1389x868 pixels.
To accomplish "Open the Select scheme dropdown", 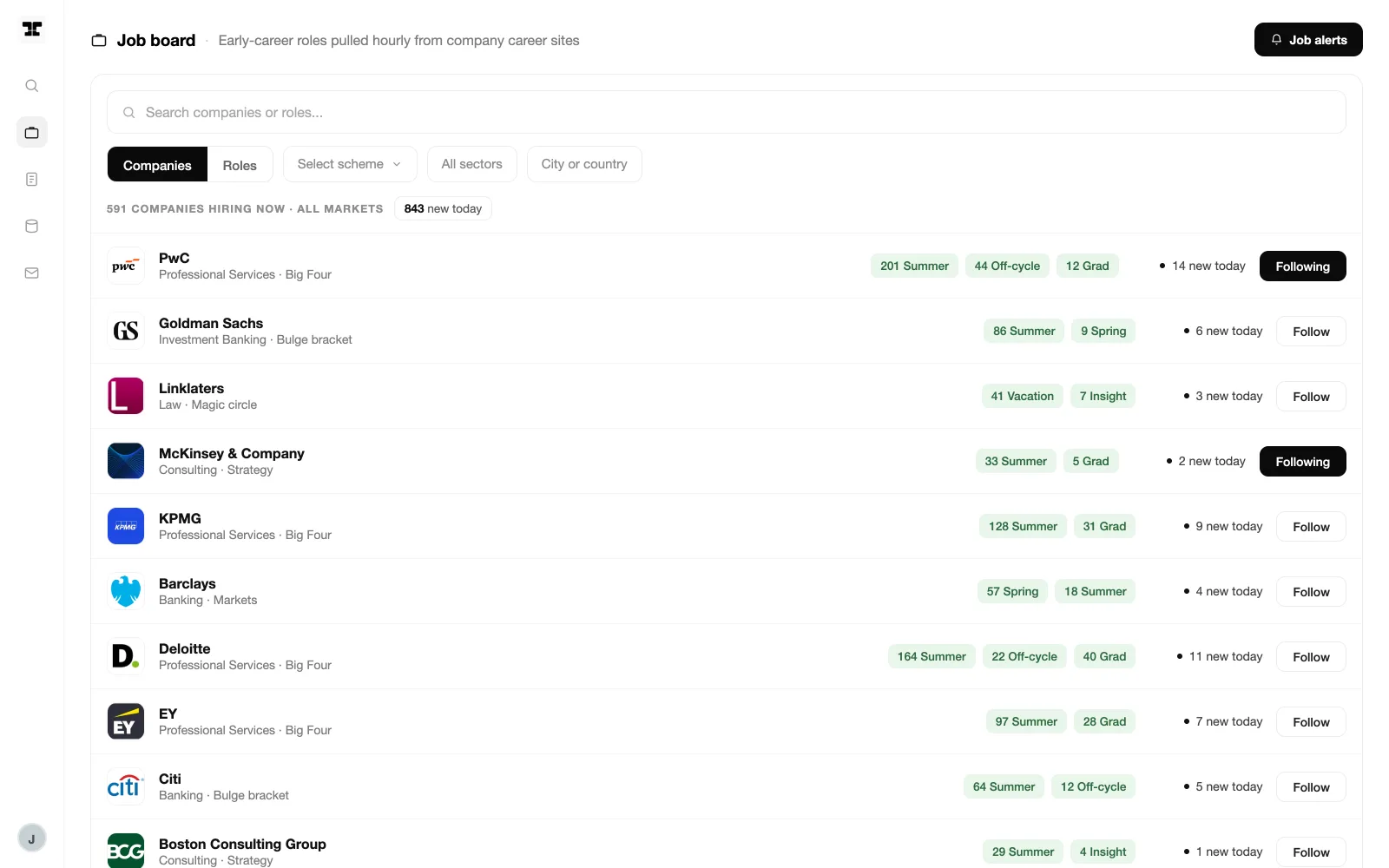I will pyautogui.click(x=350, y=164).
